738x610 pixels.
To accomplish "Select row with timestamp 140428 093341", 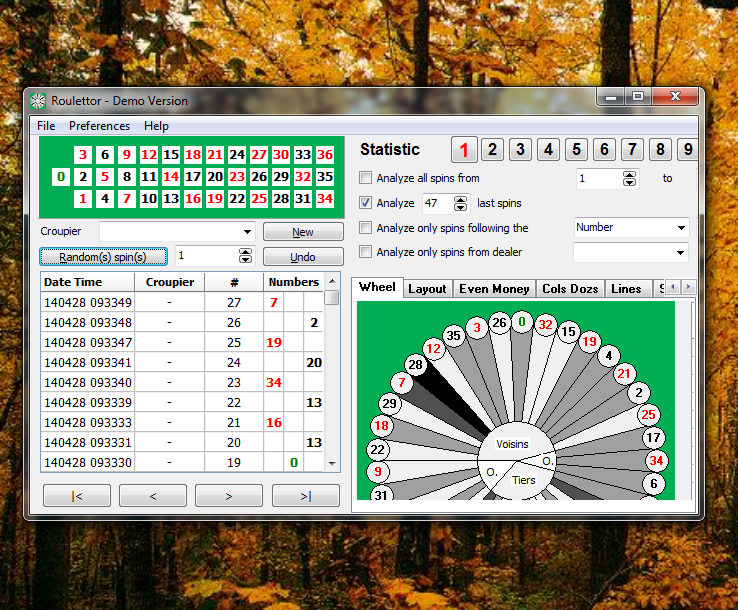I will click(x=182, y=362).
